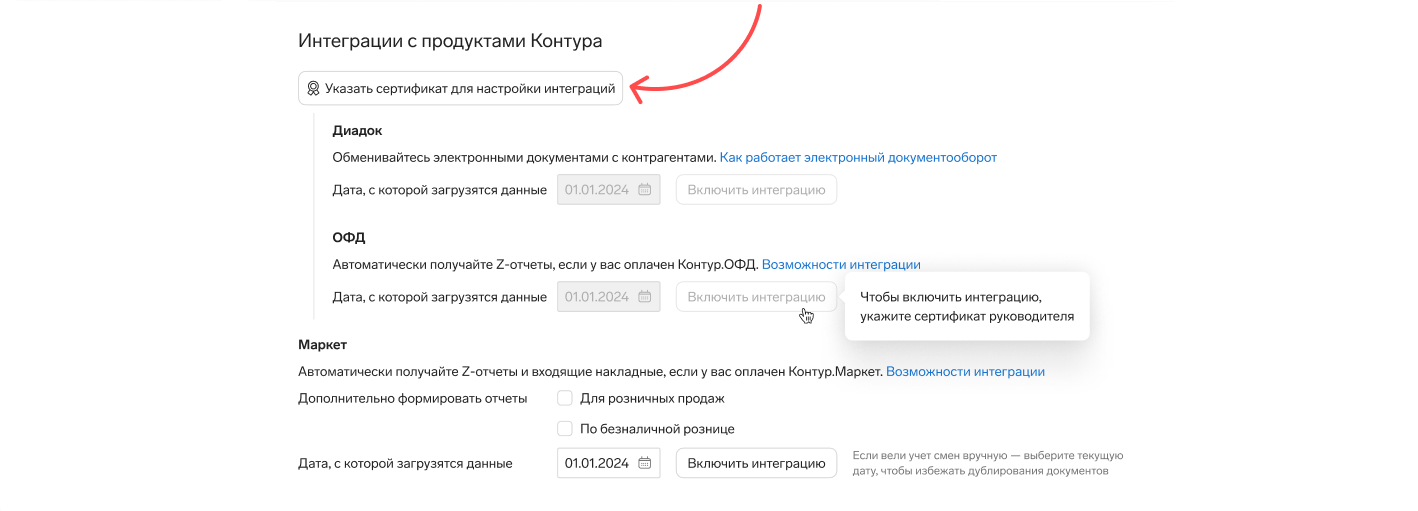Focus the ОФД date input 01.01.2024

(x=597, y=297)
